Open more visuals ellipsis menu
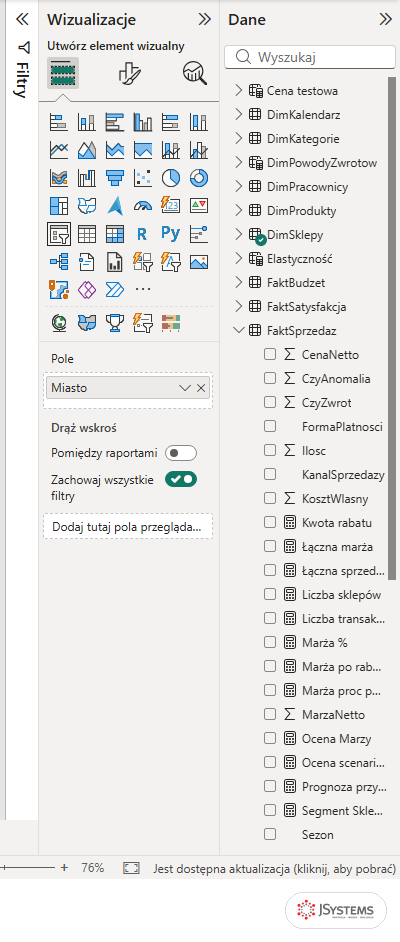This screenshot has height=942, width=400. [143, 290]
